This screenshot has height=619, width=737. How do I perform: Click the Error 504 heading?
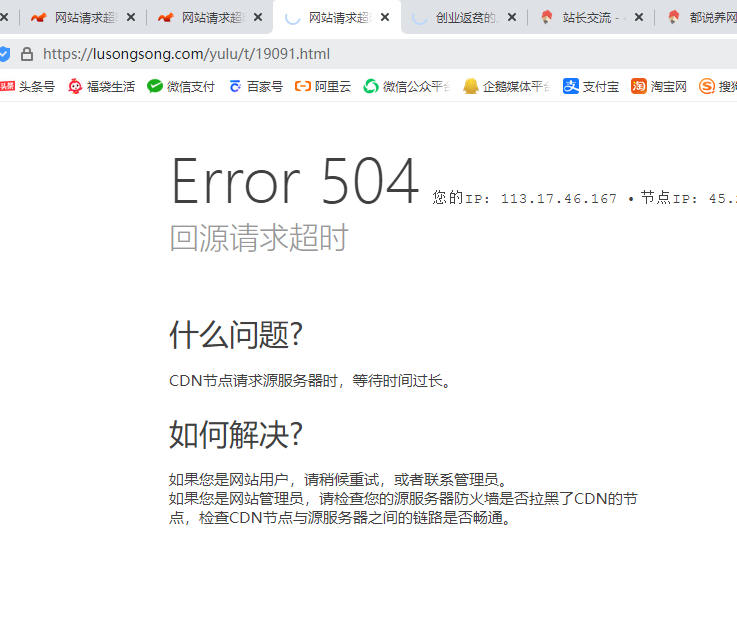(295, 181)
